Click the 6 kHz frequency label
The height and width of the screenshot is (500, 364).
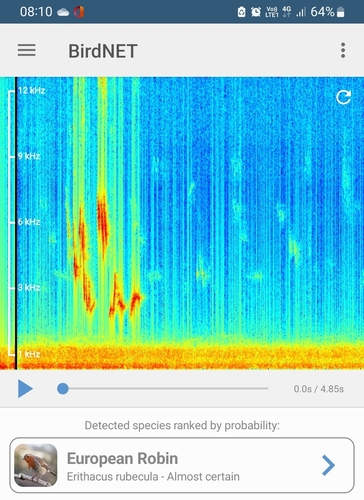coord(29,222)
